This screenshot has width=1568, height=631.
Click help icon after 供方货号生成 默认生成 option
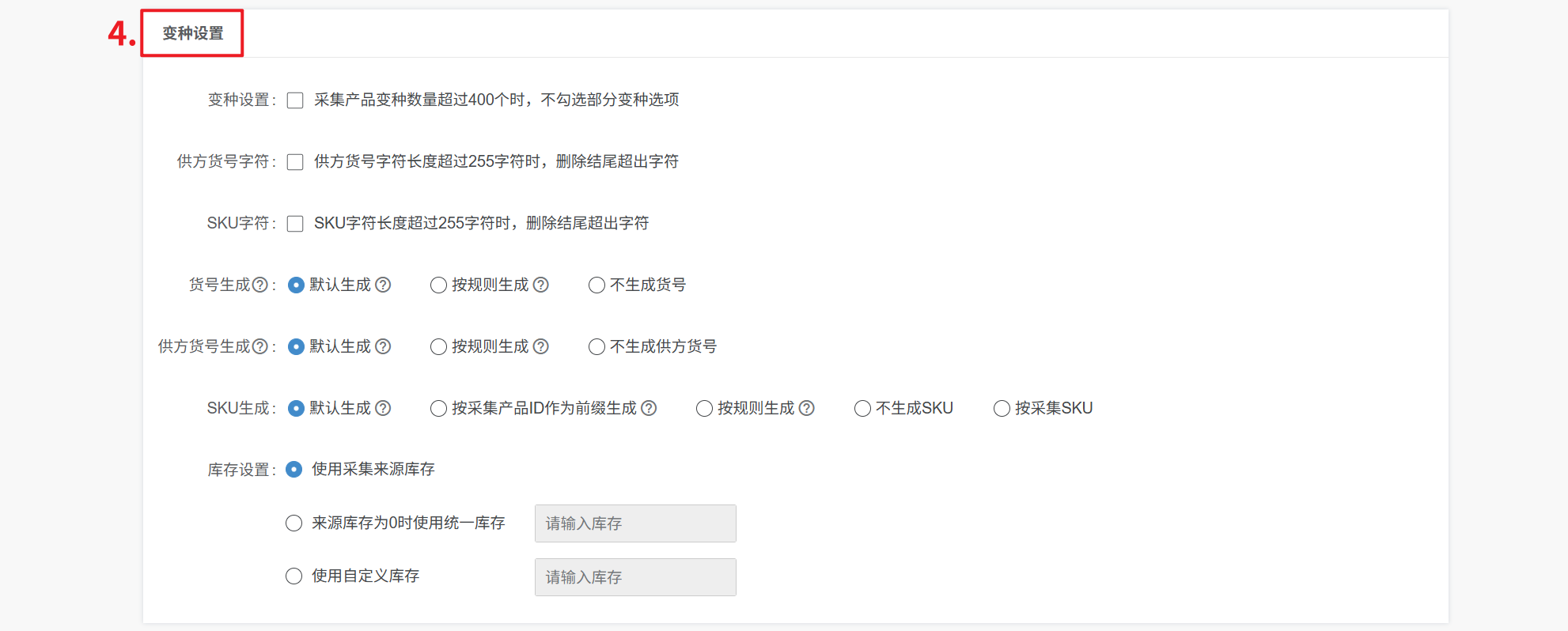[x=383, y=346]
